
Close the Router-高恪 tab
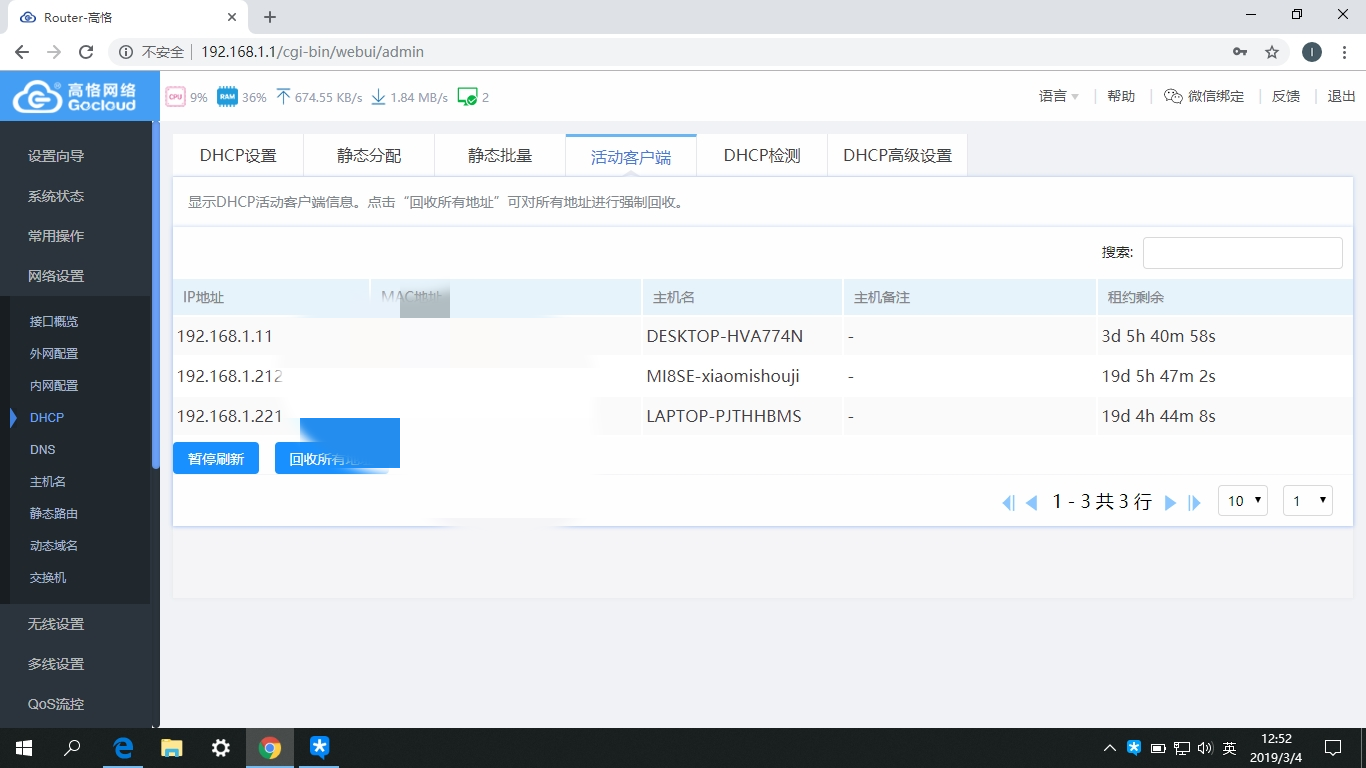click(x=232, y=17)
